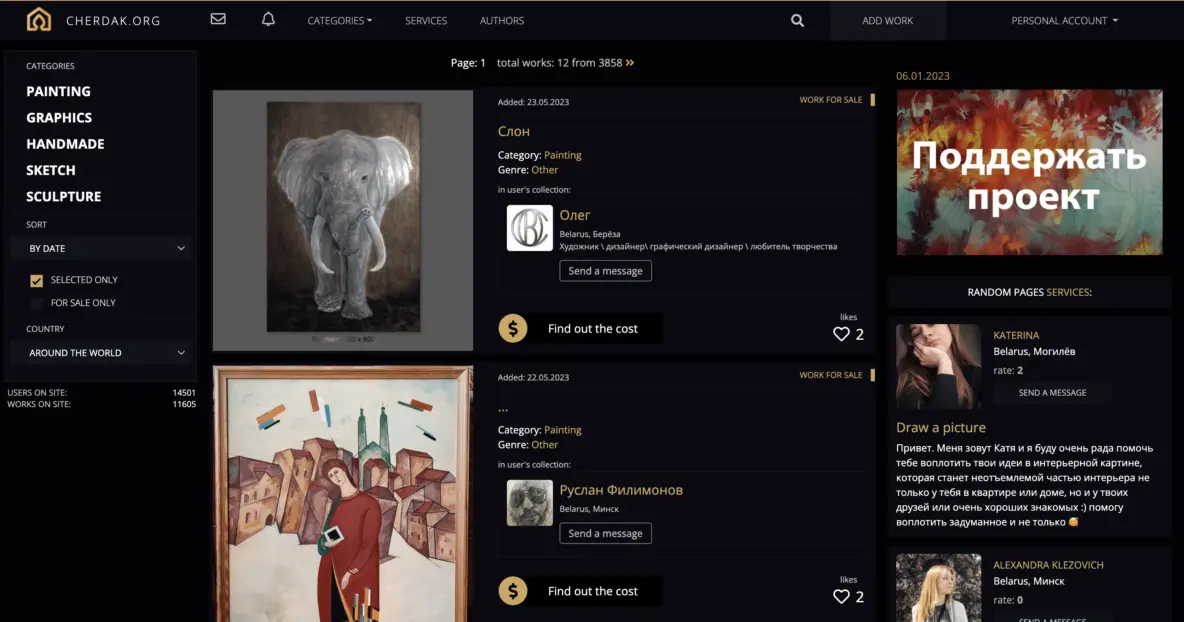Send a message to Руслан Филимонов

(605, 534)
